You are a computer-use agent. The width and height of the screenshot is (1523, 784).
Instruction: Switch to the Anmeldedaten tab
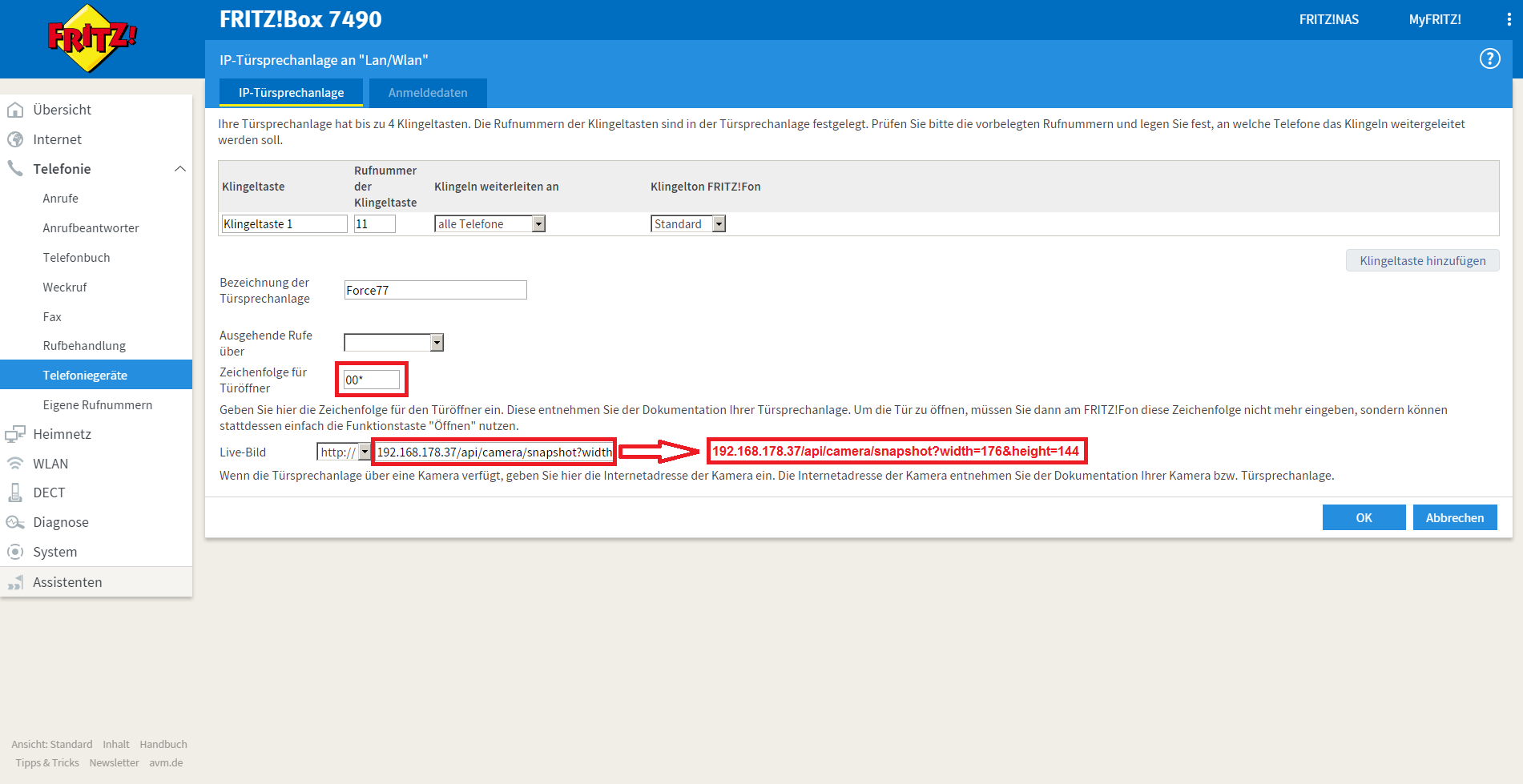click(428, 93)
